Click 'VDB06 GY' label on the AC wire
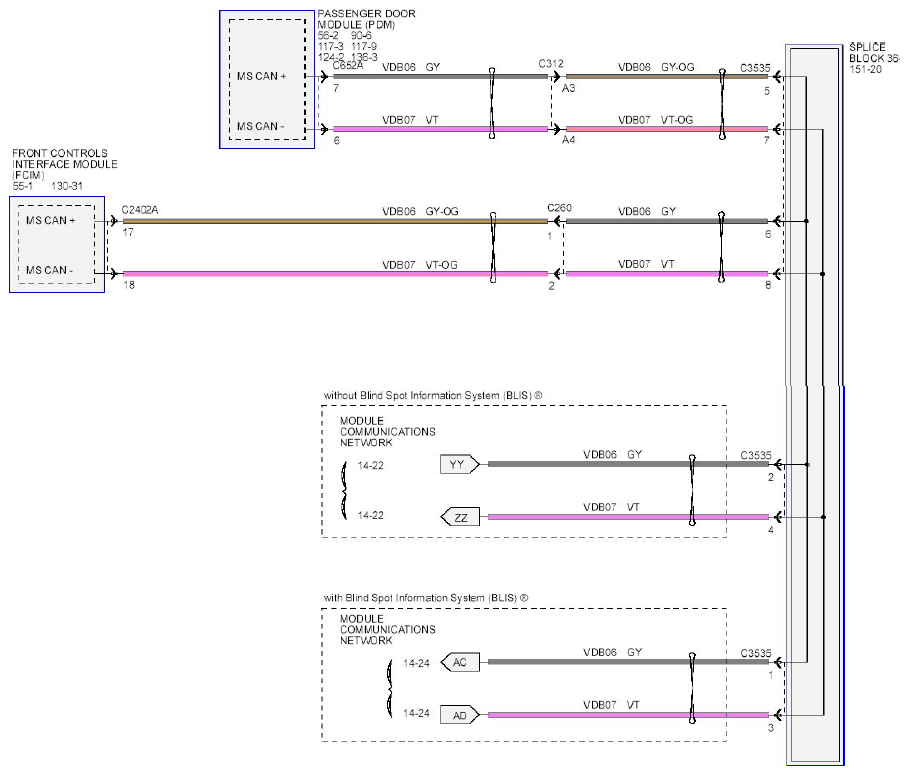Screen dimensions: 909x775 tap(613, 652)
